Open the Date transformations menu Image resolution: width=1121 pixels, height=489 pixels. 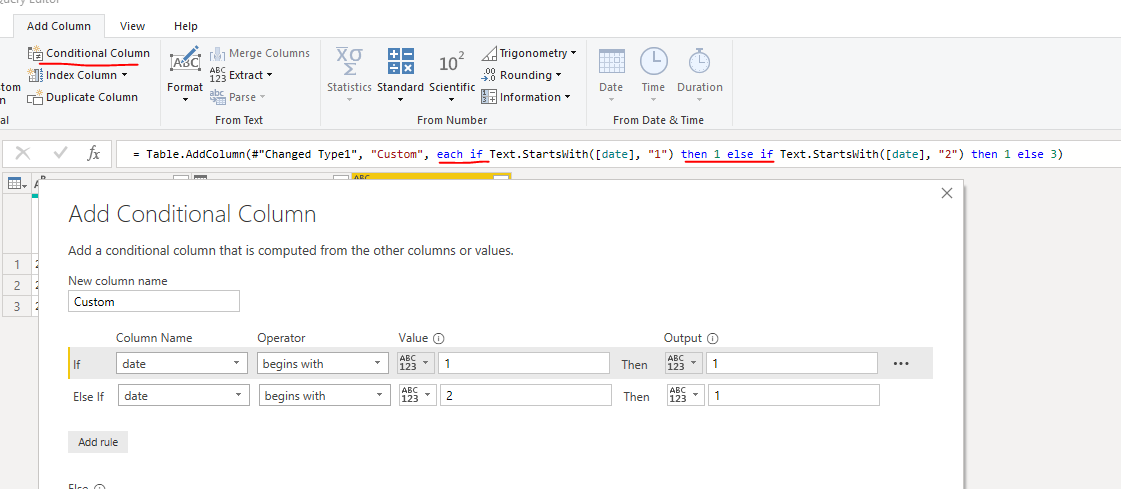611,73
